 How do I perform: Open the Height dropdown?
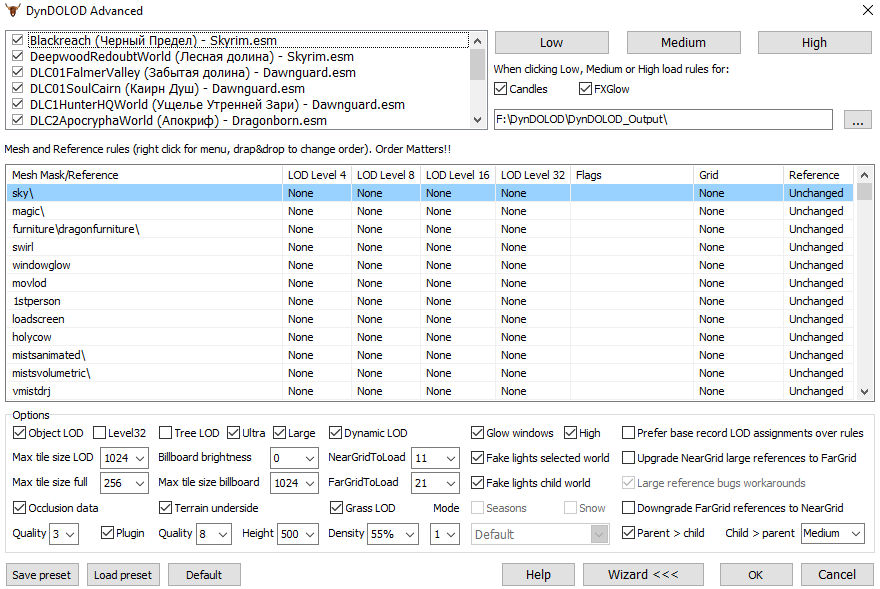tap(298, 534)
